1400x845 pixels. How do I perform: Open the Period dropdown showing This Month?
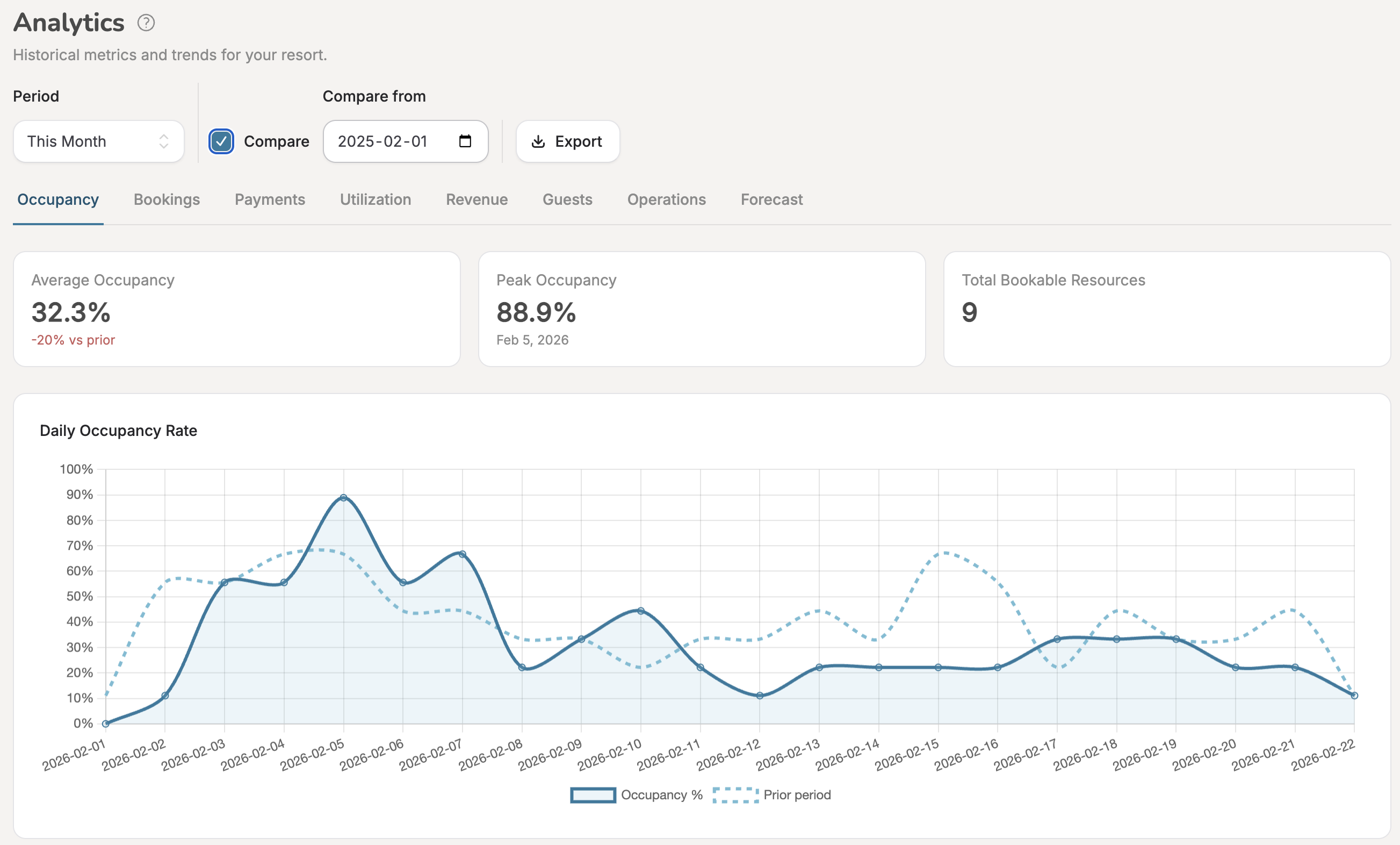coord(98,141)
